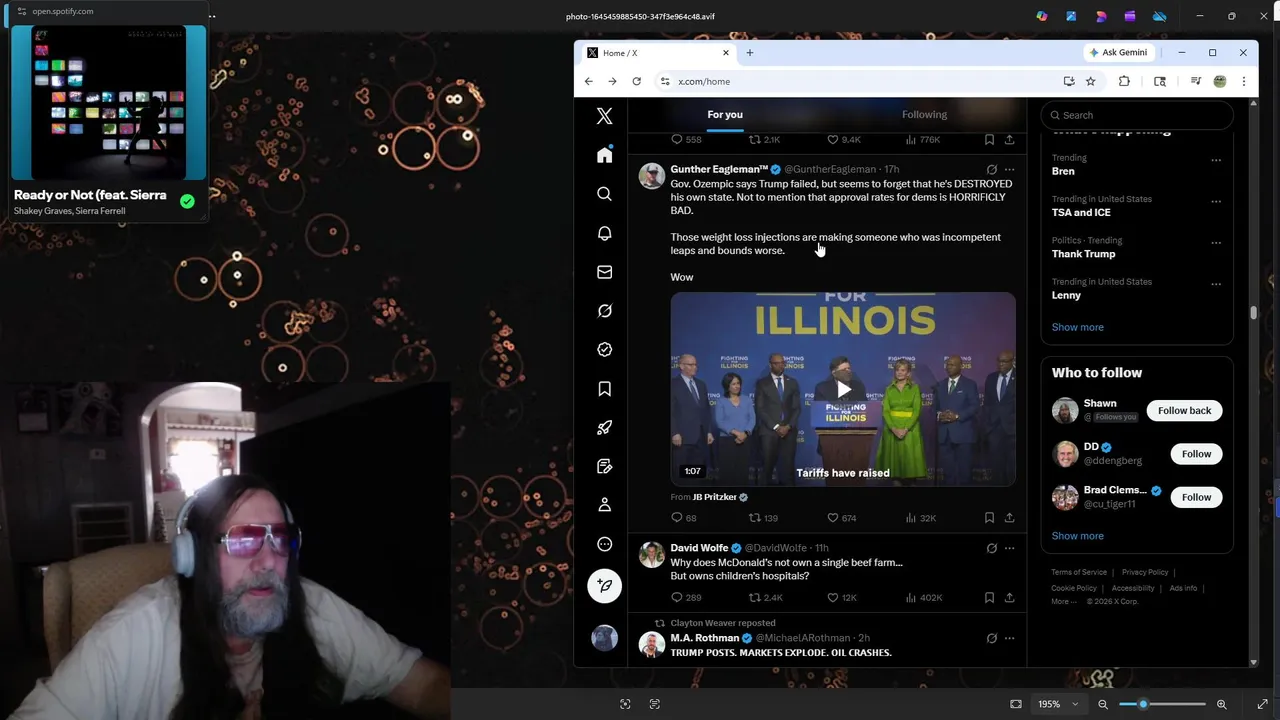1280x720 pixels.
Task: Follow Brad Clems @cu_tiger11
Action: (1196, 497)
